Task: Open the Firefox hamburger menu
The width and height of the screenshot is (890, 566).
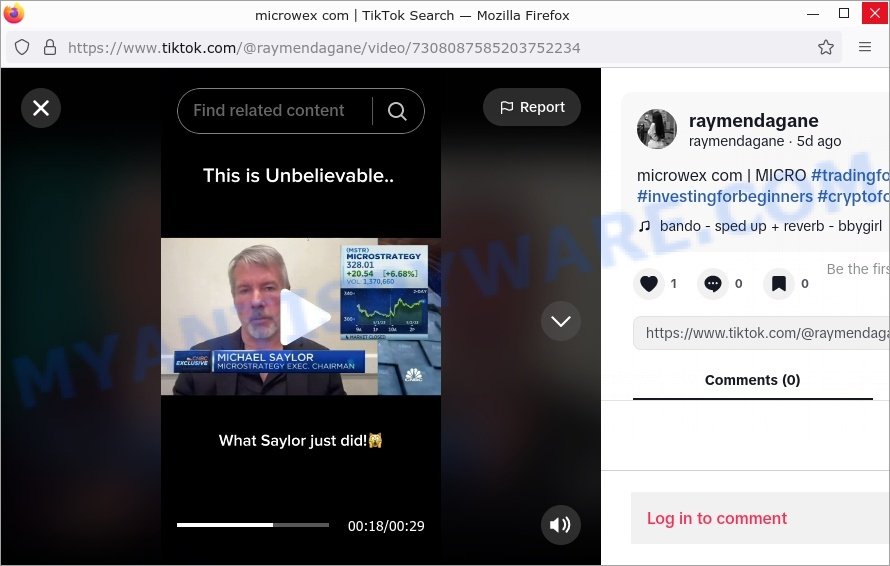Action: [x=864, y=47]
